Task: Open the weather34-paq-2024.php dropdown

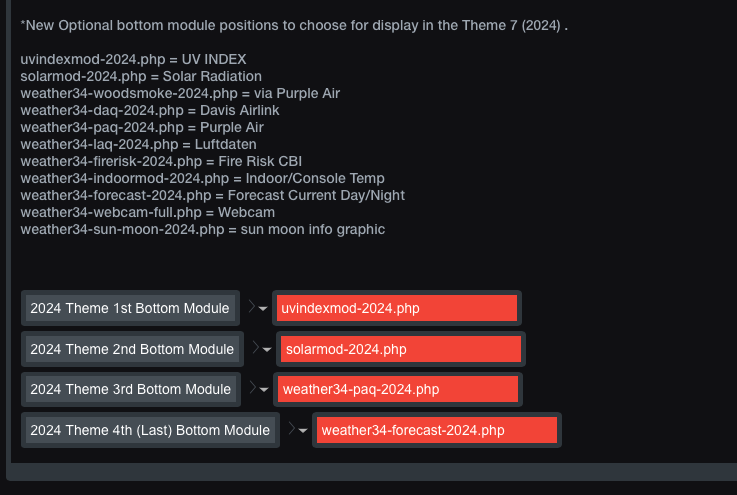Action: point(398,389)
